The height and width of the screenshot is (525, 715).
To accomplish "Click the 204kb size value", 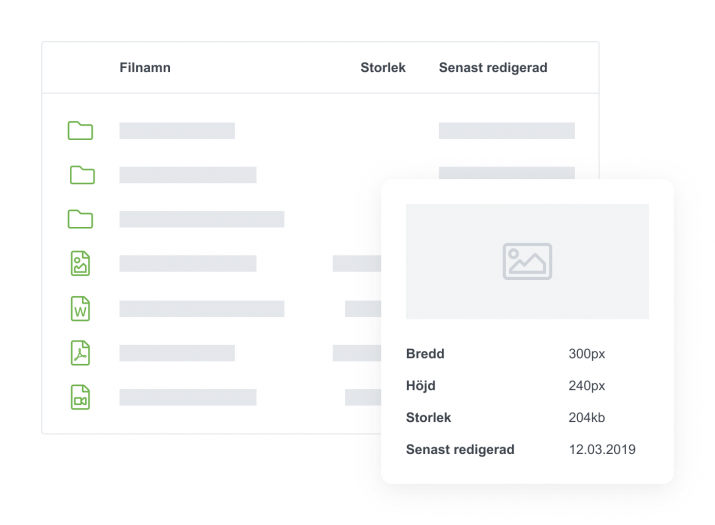I will click(586, 417).
